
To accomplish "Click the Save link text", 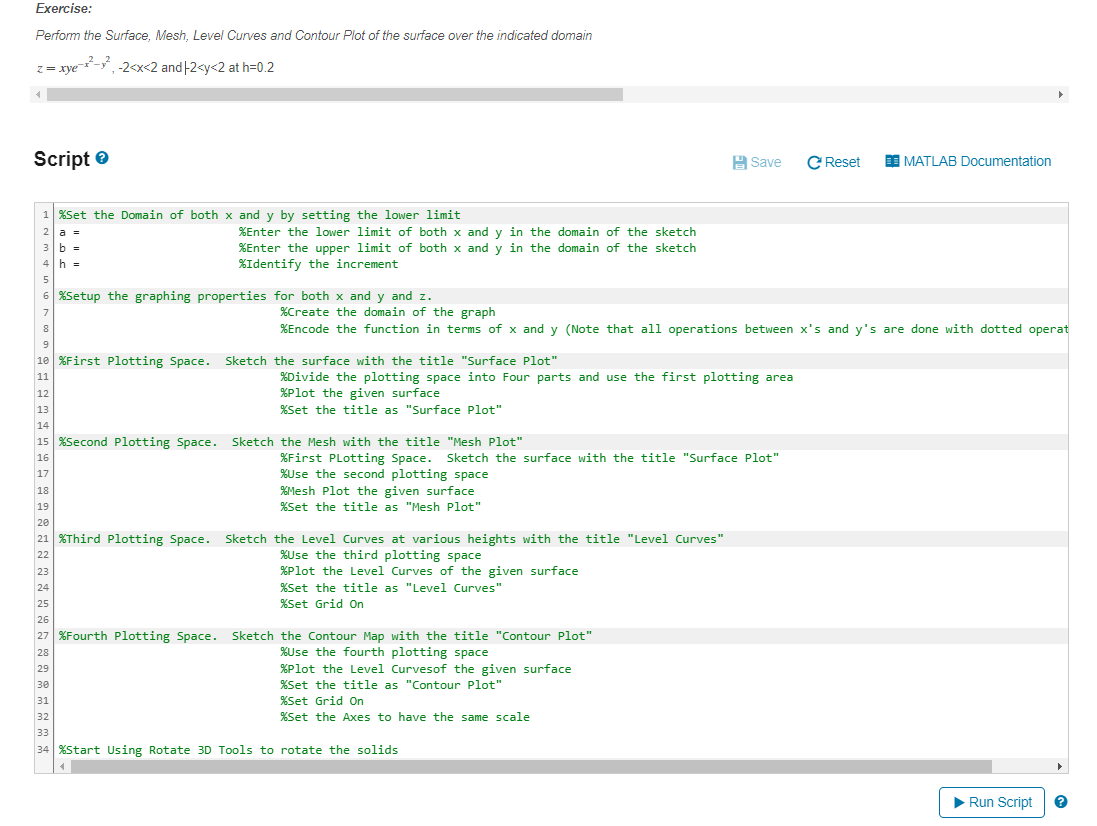I will click(765, 162).
